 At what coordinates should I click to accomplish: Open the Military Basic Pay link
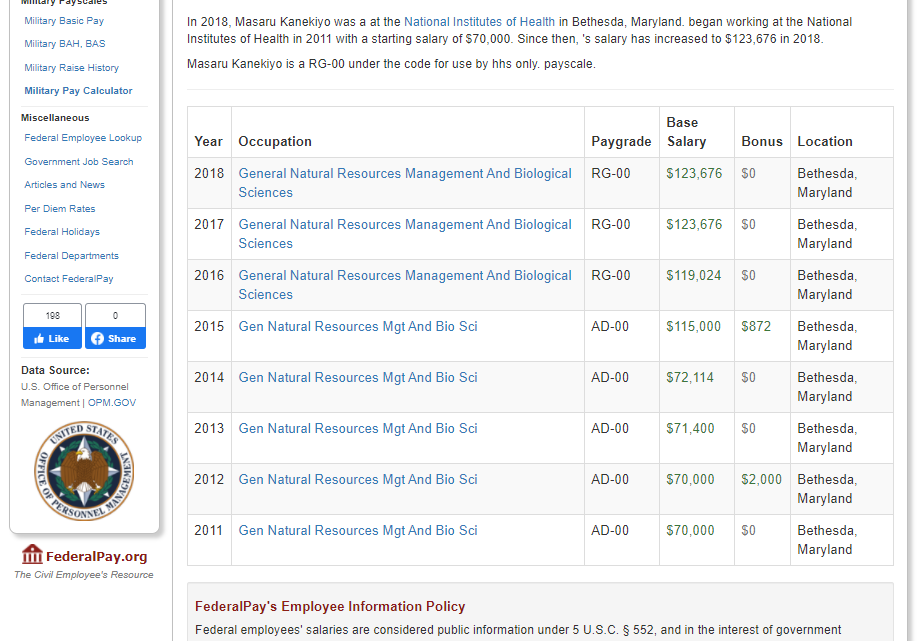64,20
